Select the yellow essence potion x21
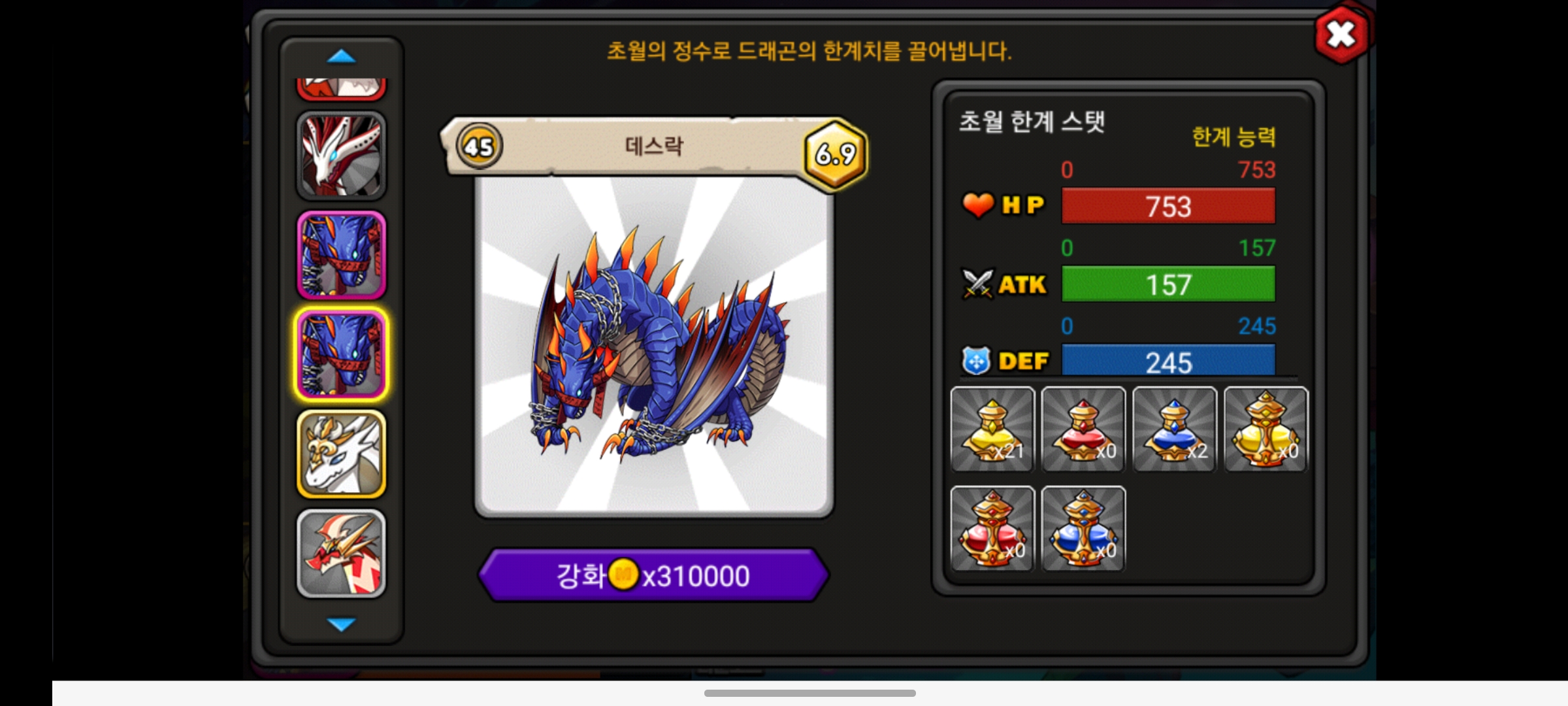 tap(992, 429)
